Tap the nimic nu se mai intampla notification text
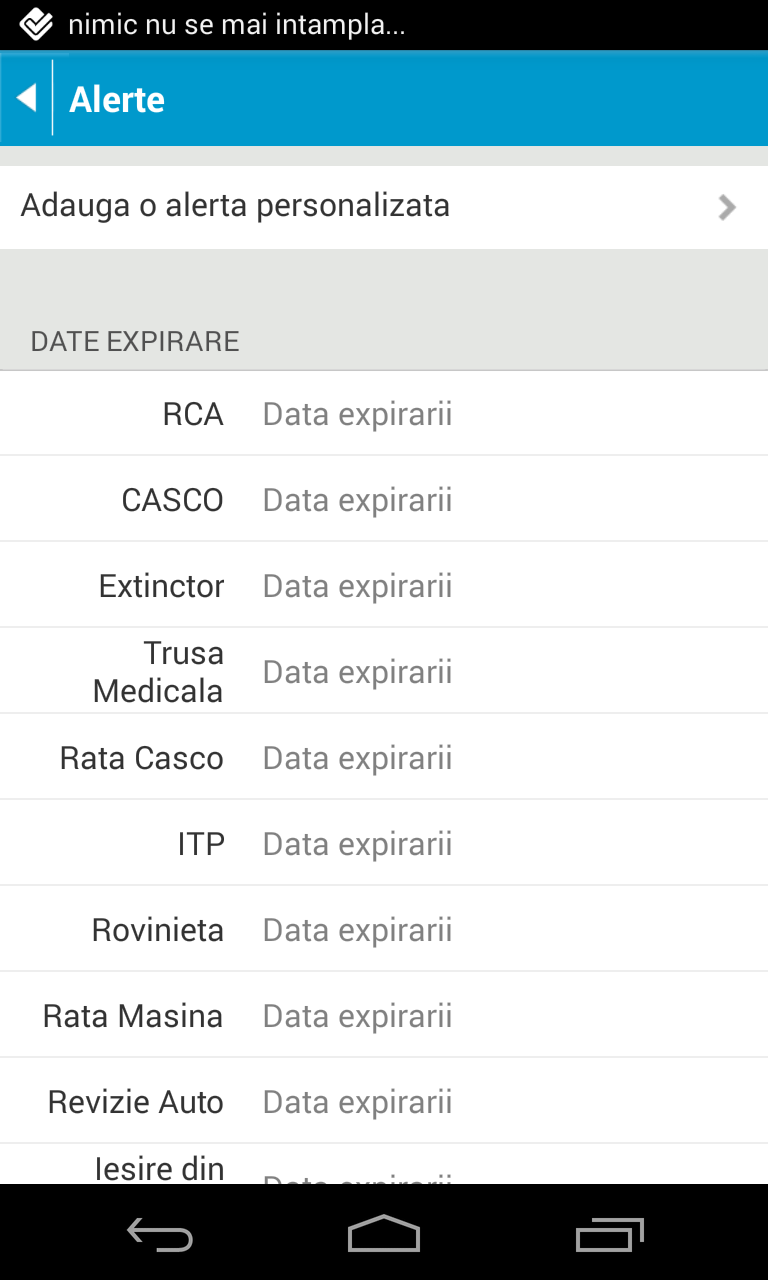 (236, 24)
